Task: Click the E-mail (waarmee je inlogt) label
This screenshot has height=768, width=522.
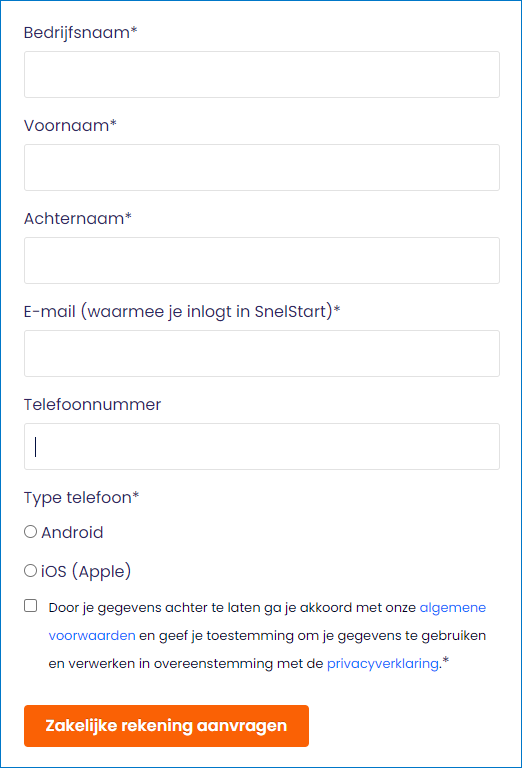Action: point(182,312)
